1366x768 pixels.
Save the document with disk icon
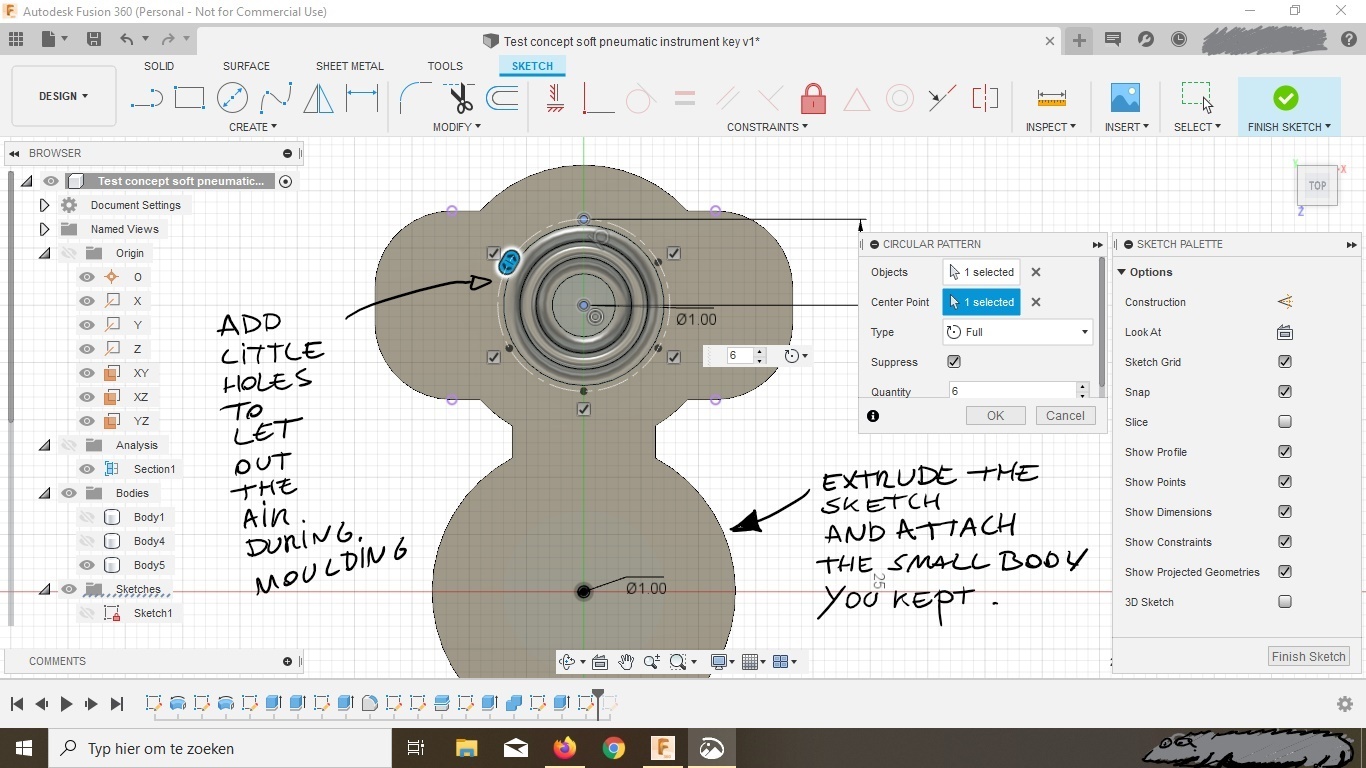(94, 39)
